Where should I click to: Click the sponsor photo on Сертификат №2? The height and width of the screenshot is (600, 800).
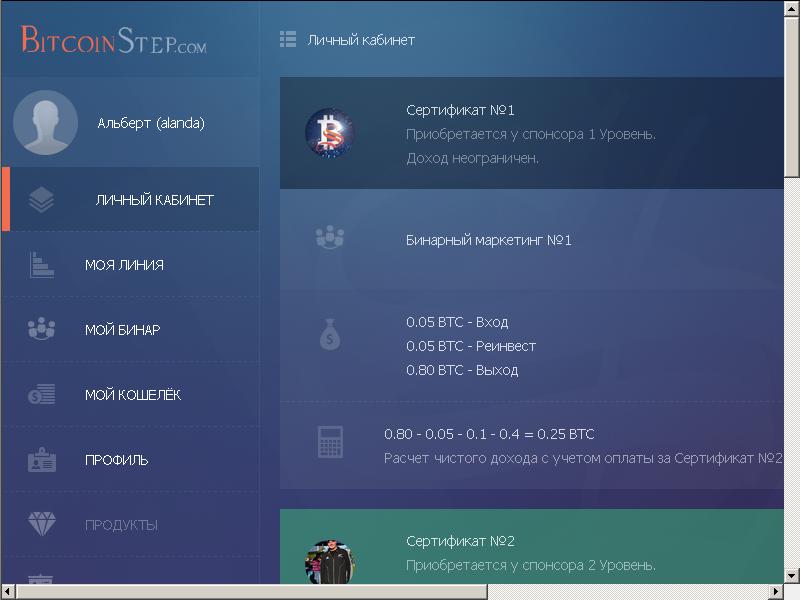coord(330,562)
